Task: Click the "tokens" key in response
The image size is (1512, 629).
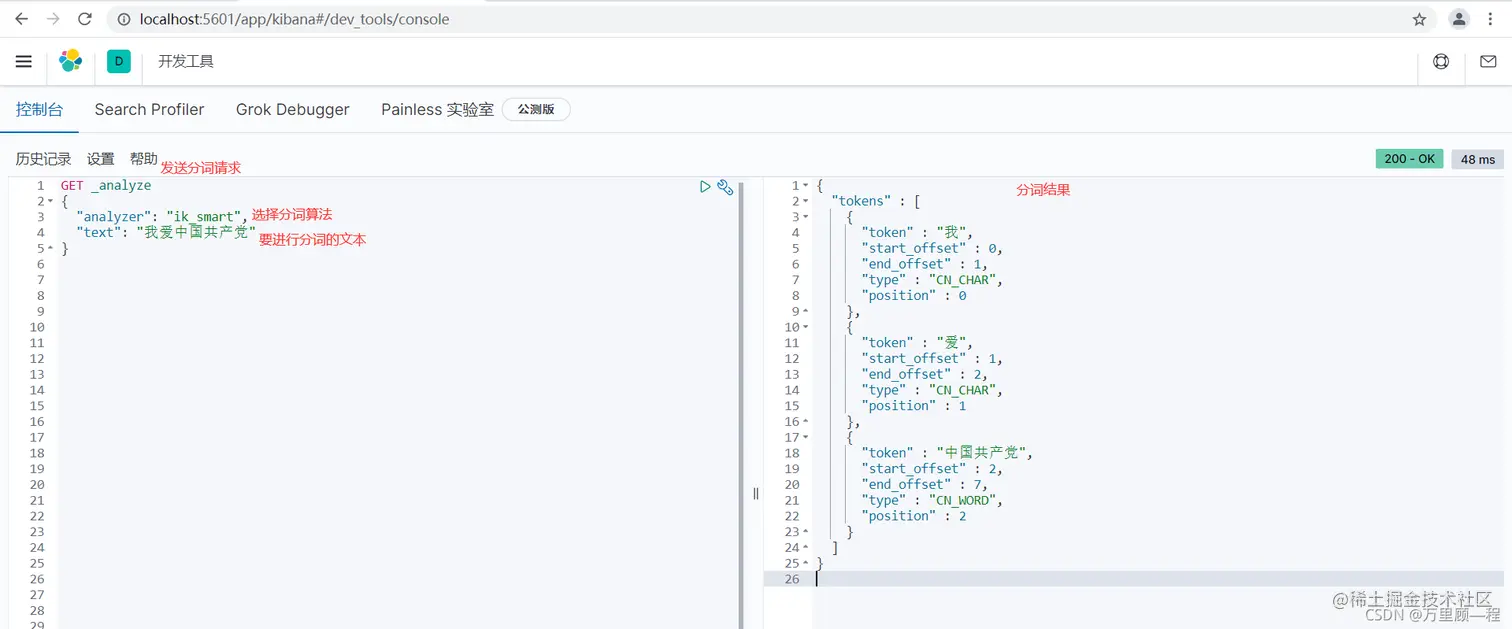Action: click(x=861, y=201)
